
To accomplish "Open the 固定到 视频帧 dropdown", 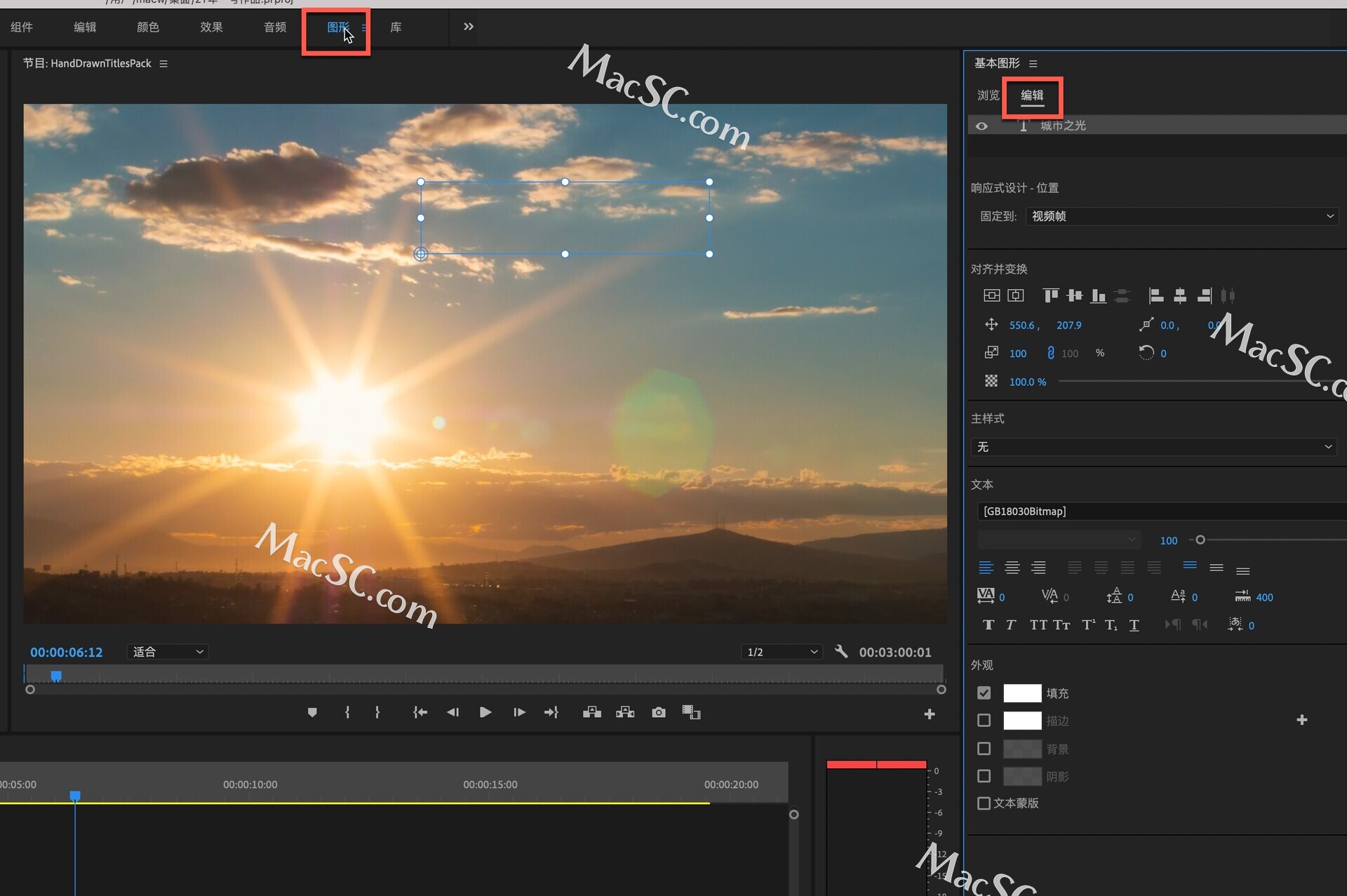I will pyautogui.click(x=1181, y=216).
